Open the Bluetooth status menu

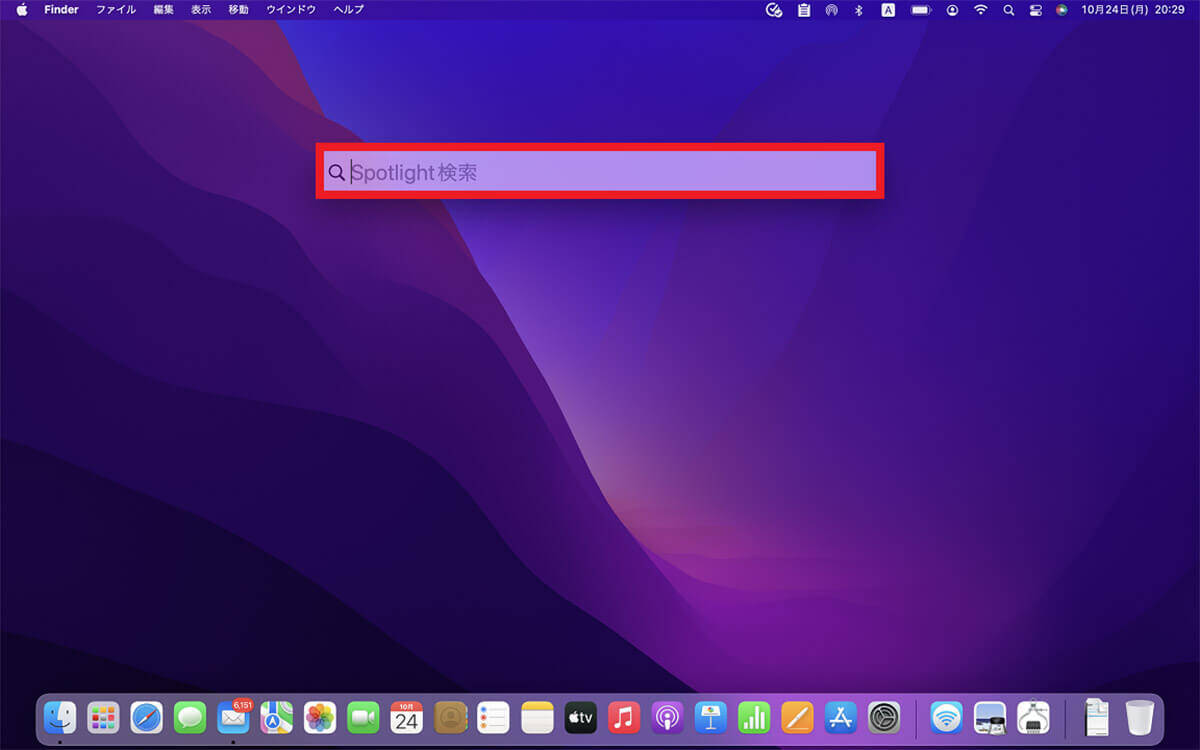tap(858, 9)
